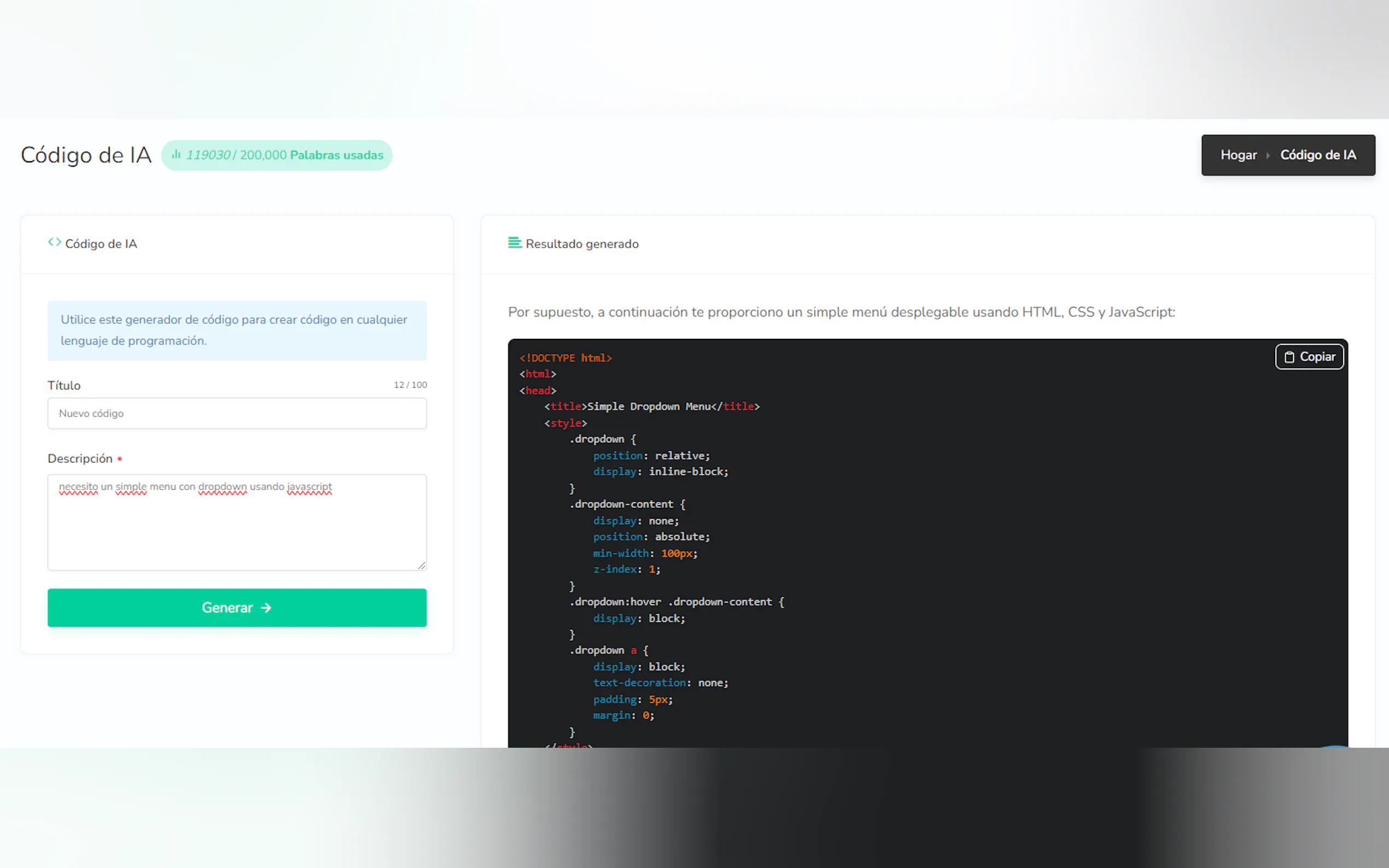Click the clipboard icon in Copiar button

pyautogui.click(x=1289, y=357)
